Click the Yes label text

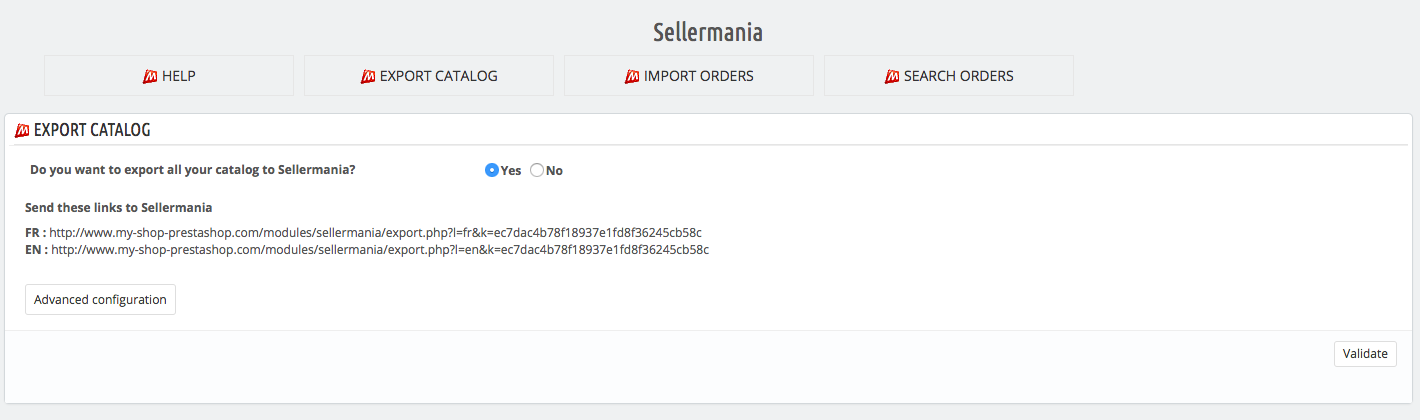pos(511,170)
